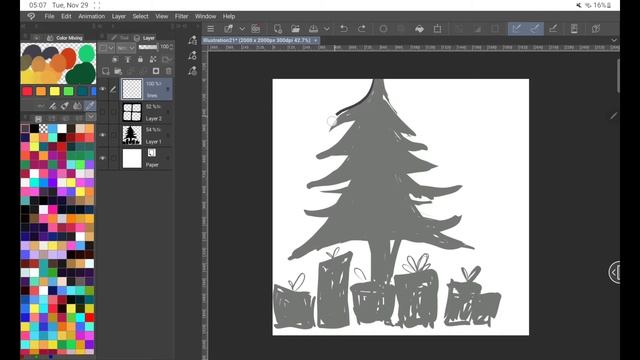
Task: Select the Layer 2 thumbnail
Action: pos(132,112)
